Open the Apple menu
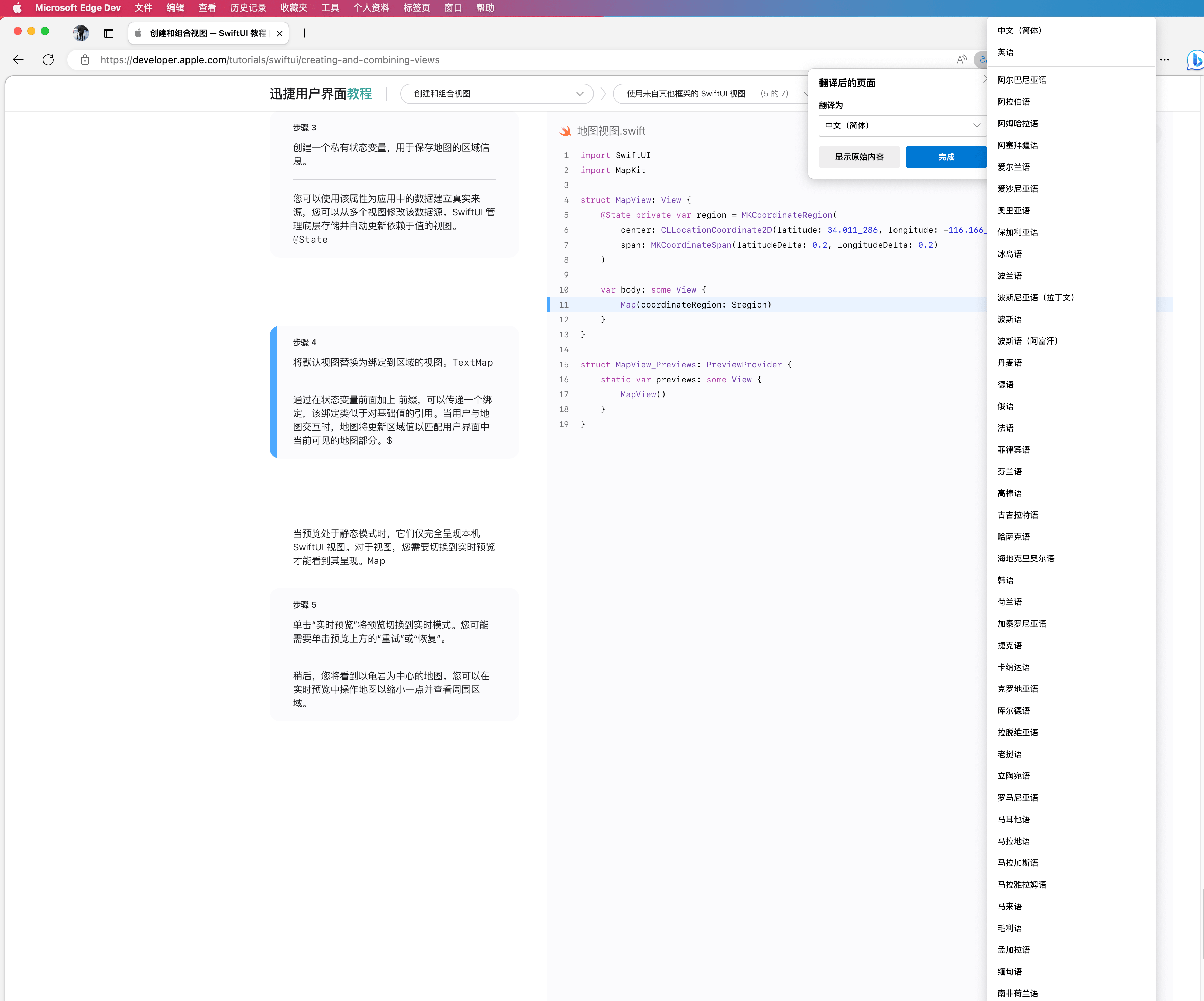 pyautogui.click(x=17, y=8)
